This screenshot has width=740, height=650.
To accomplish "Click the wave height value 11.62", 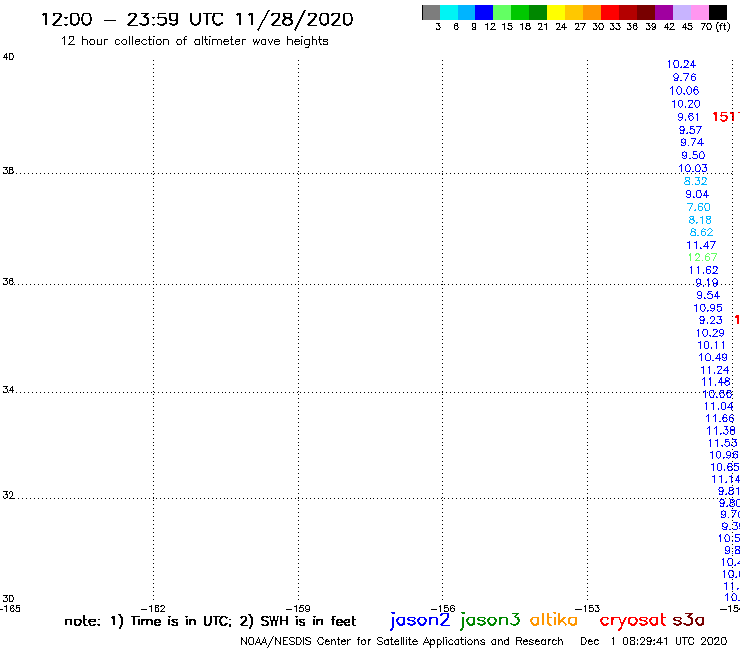I will (703, 270).
